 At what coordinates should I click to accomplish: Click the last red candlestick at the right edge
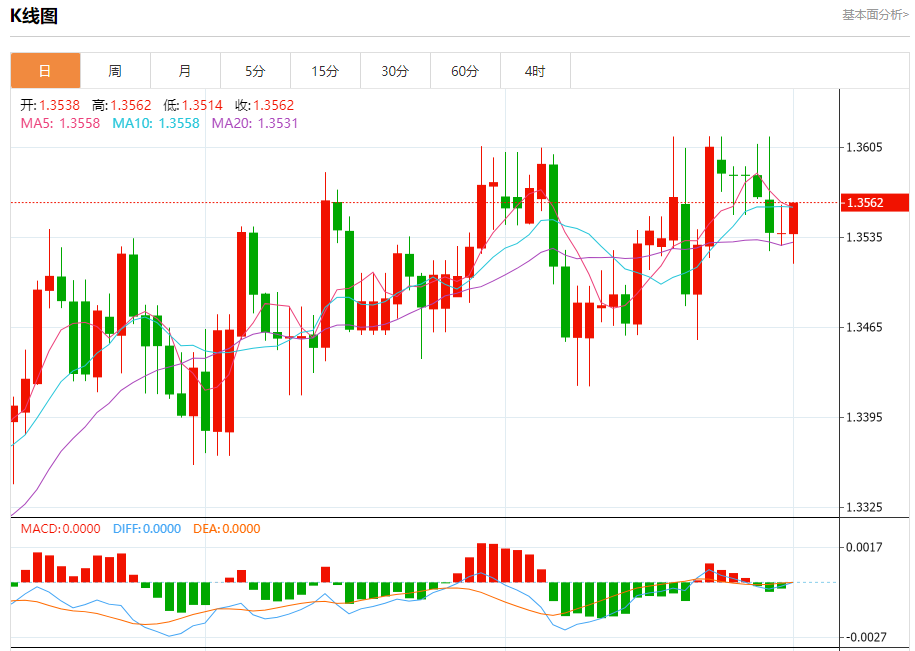pyautogui.click(x=794, y=219)
